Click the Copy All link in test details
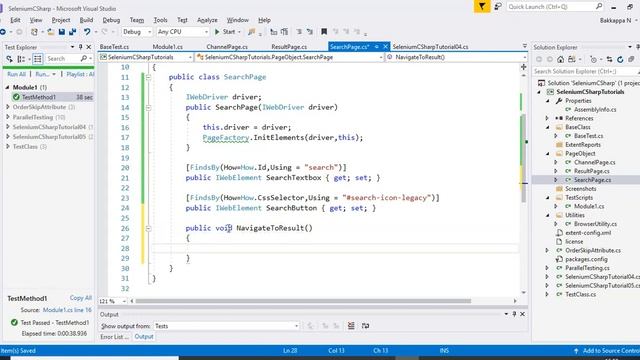 tap(80, 298)
